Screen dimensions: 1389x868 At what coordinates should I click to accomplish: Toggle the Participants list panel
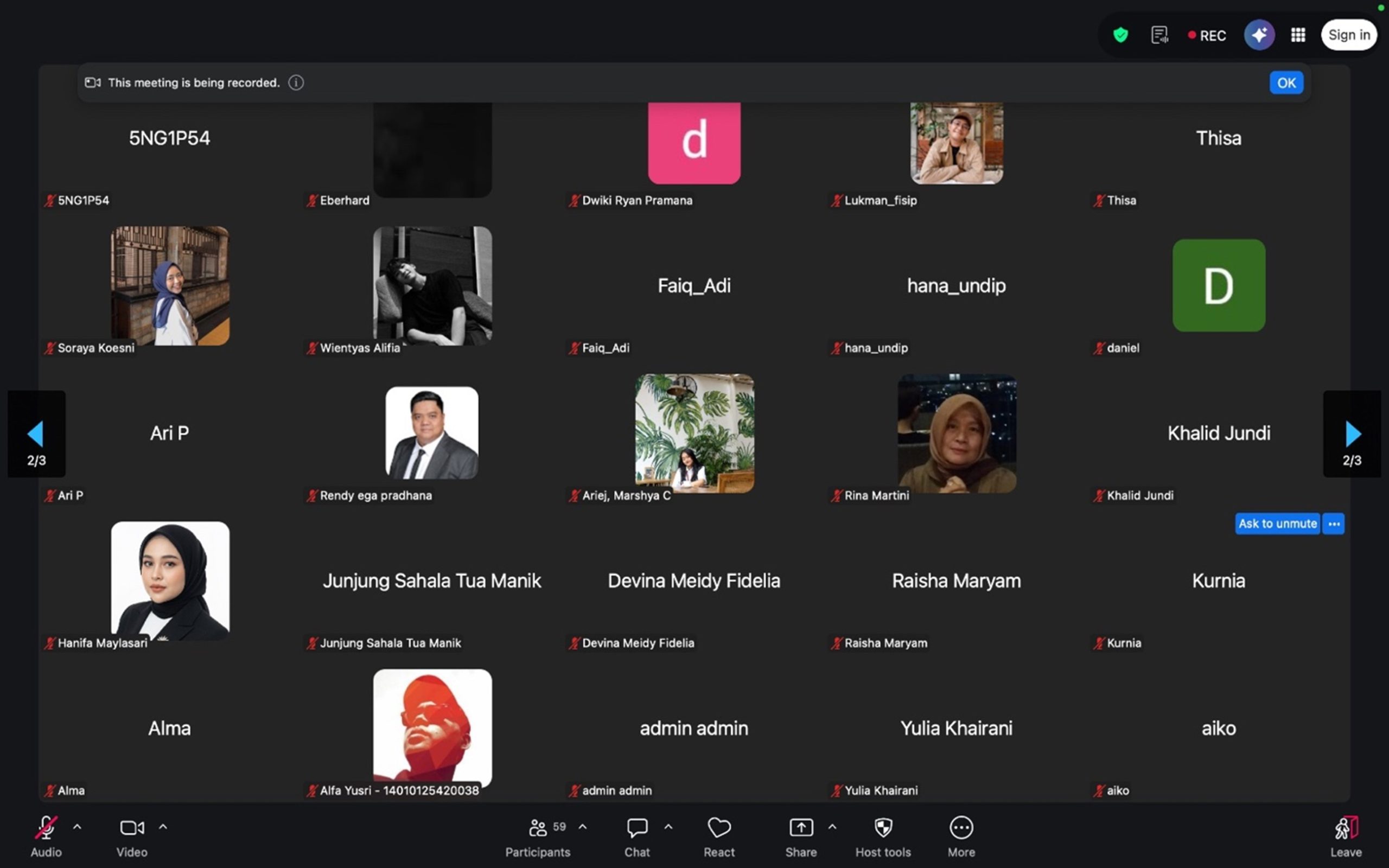click(538, 836)
